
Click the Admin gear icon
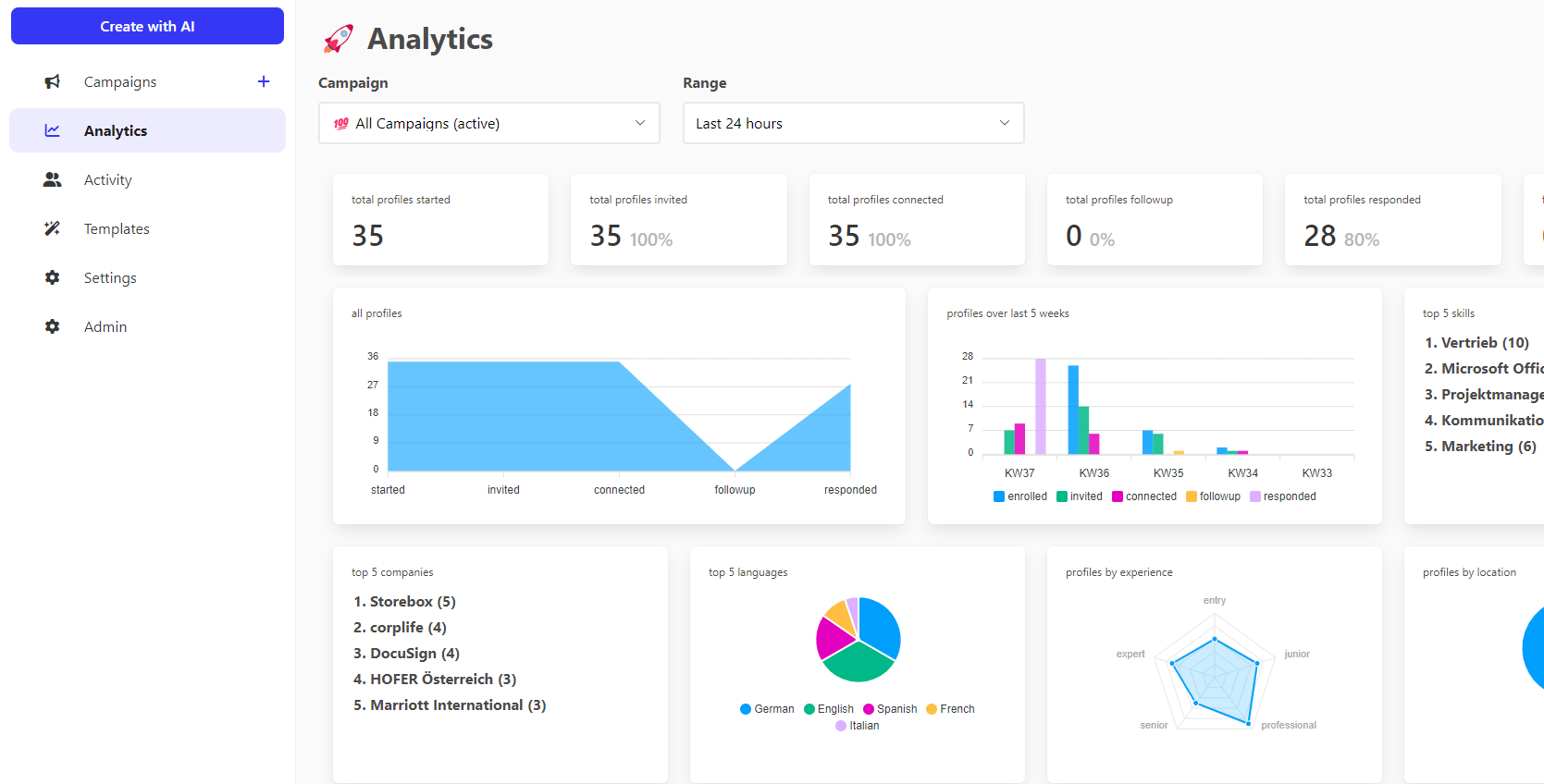53,326
